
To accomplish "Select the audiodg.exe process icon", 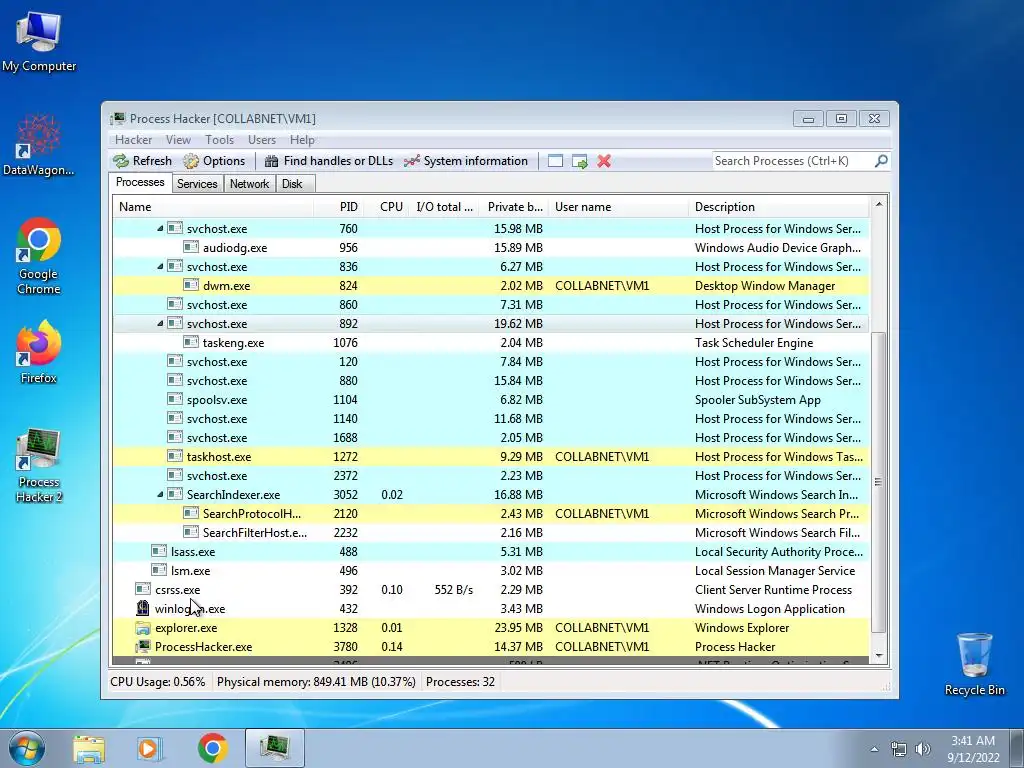I will (191, 247).
